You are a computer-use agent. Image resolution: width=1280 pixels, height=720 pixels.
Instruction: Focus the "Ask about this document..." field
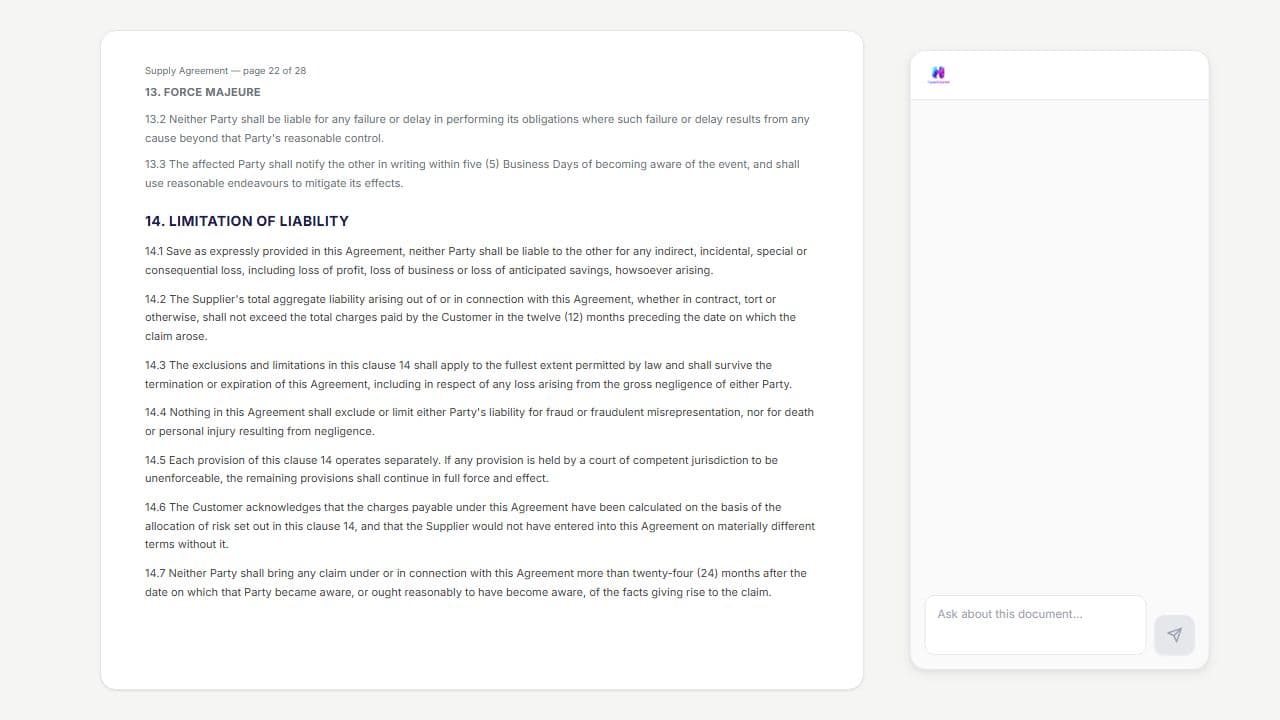pyautogui.click(x=1035, y=625)
